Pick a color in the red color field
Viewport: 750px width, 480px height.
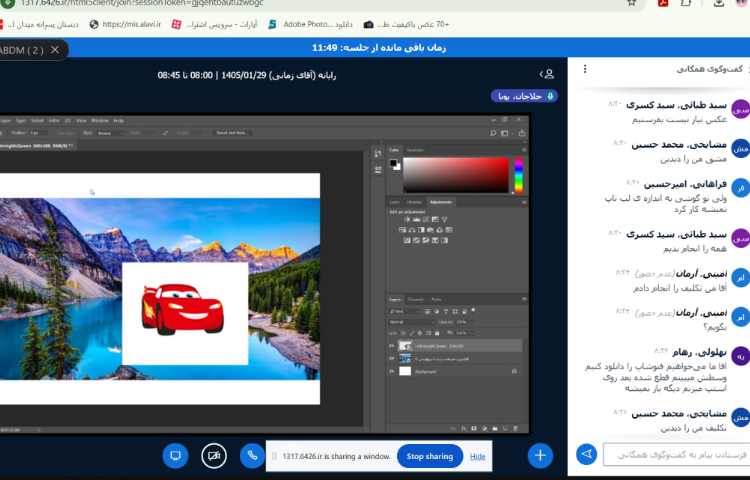(456, 175)
